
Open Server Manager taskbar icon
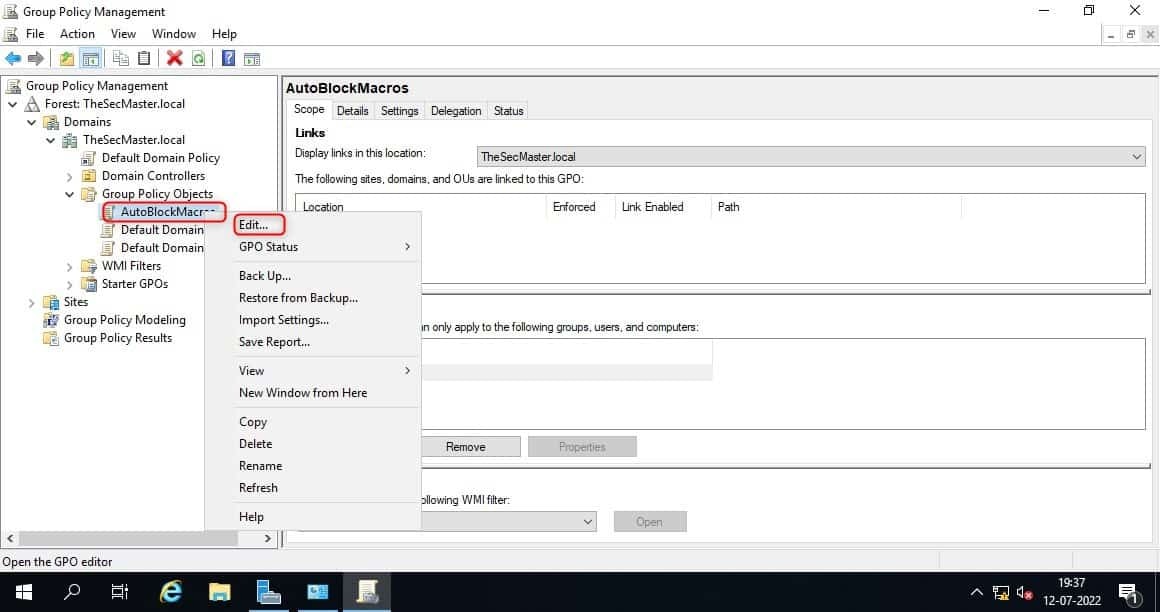pos(269,592)
